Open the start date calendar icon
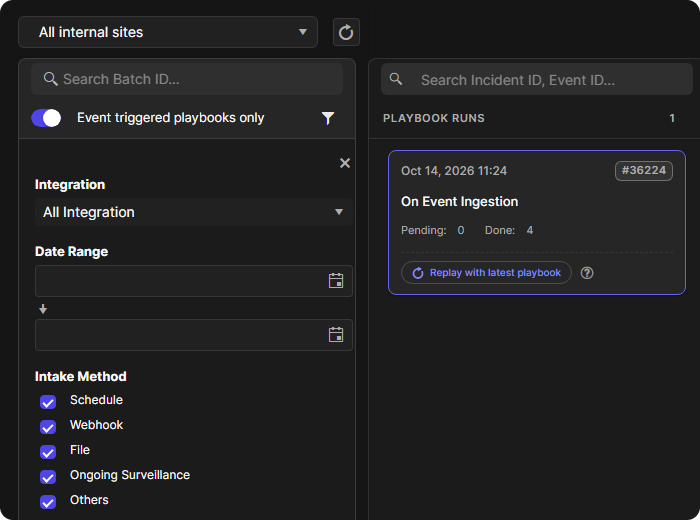The image size is (700, 520). point(336,281)
